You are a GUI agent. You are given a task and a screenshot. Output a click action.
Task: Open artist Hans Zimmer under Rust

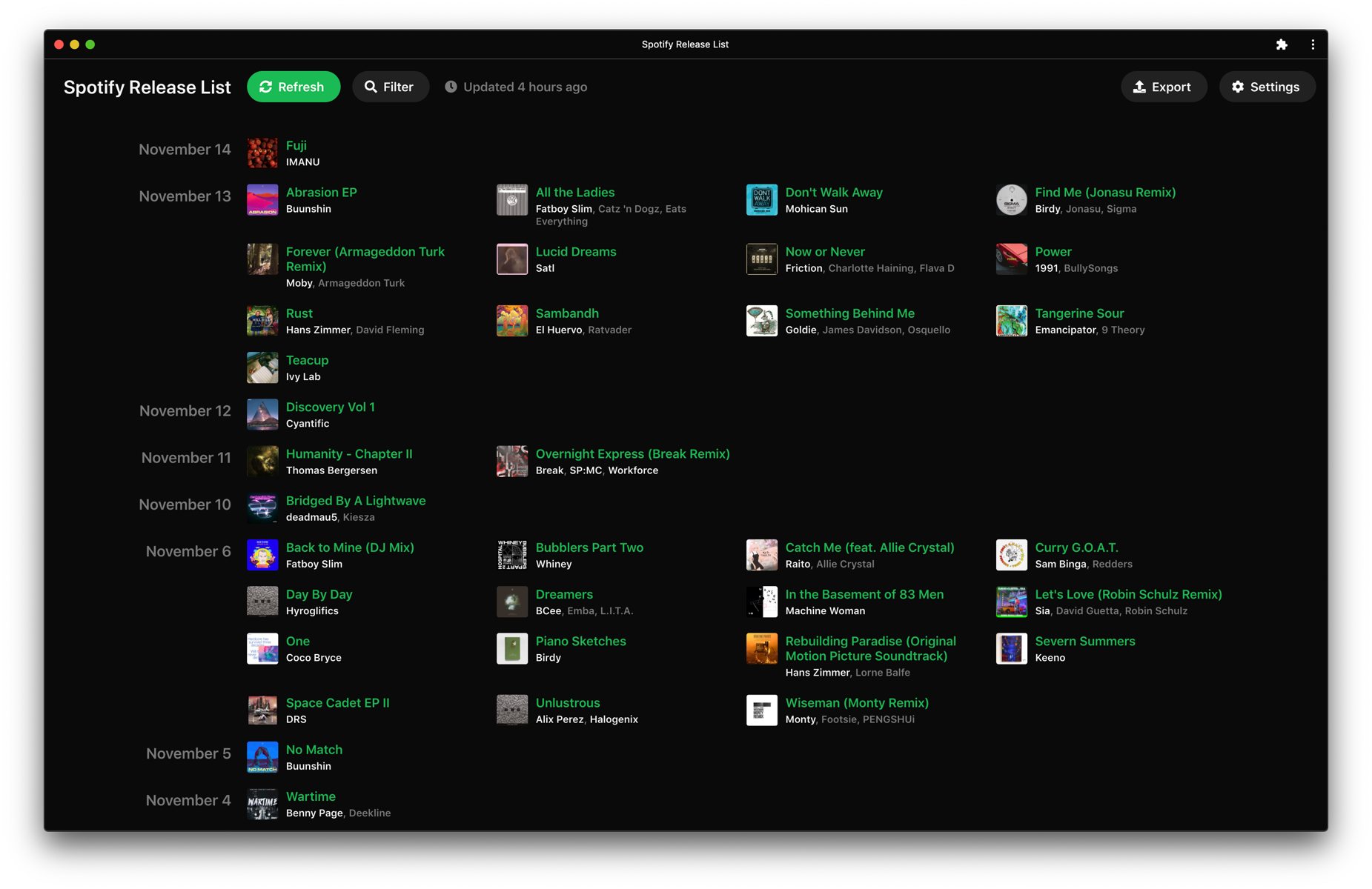click(318, 330)
